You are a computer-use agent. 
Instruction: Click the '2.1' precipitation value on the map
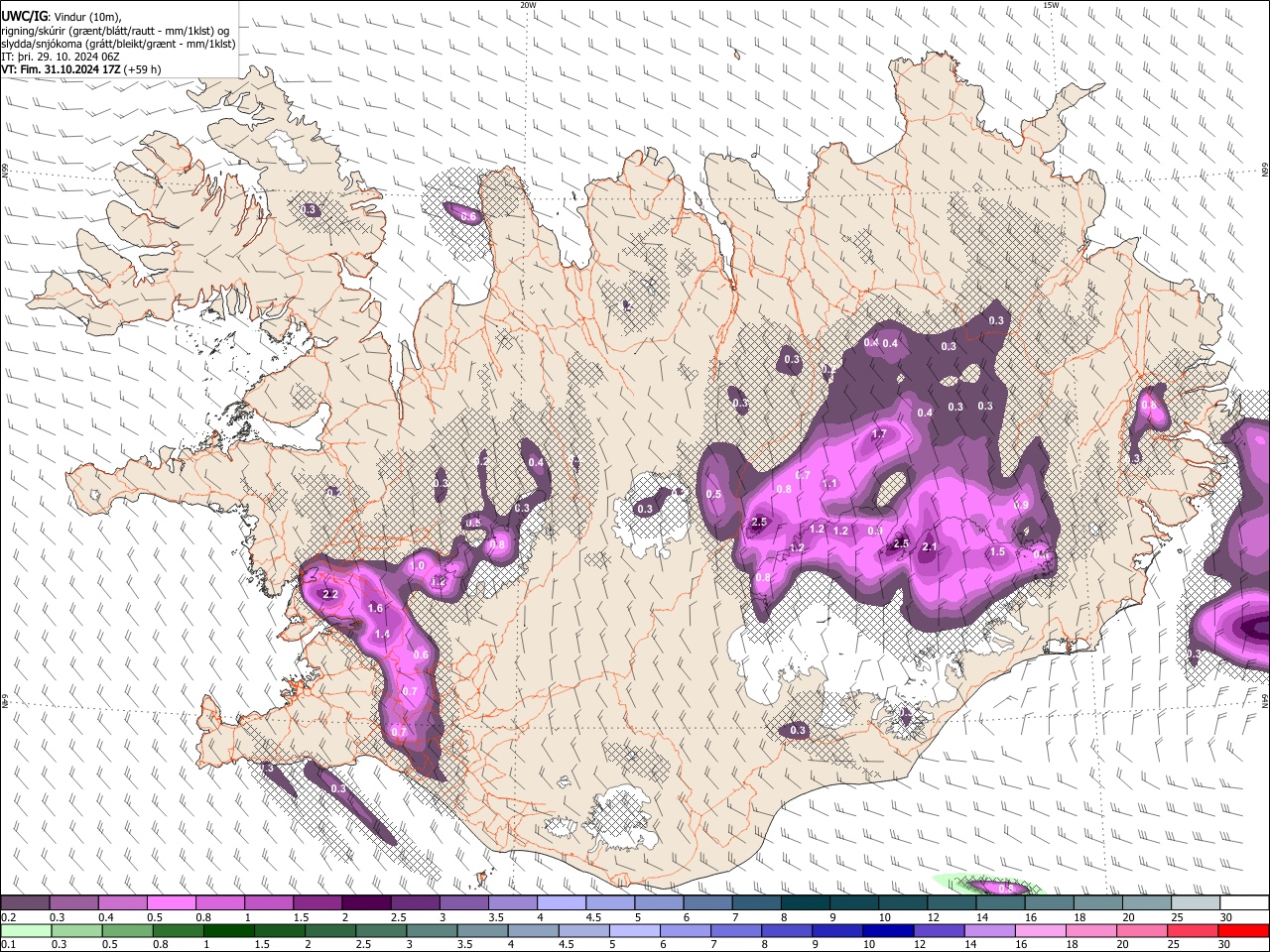click(930, 546)
